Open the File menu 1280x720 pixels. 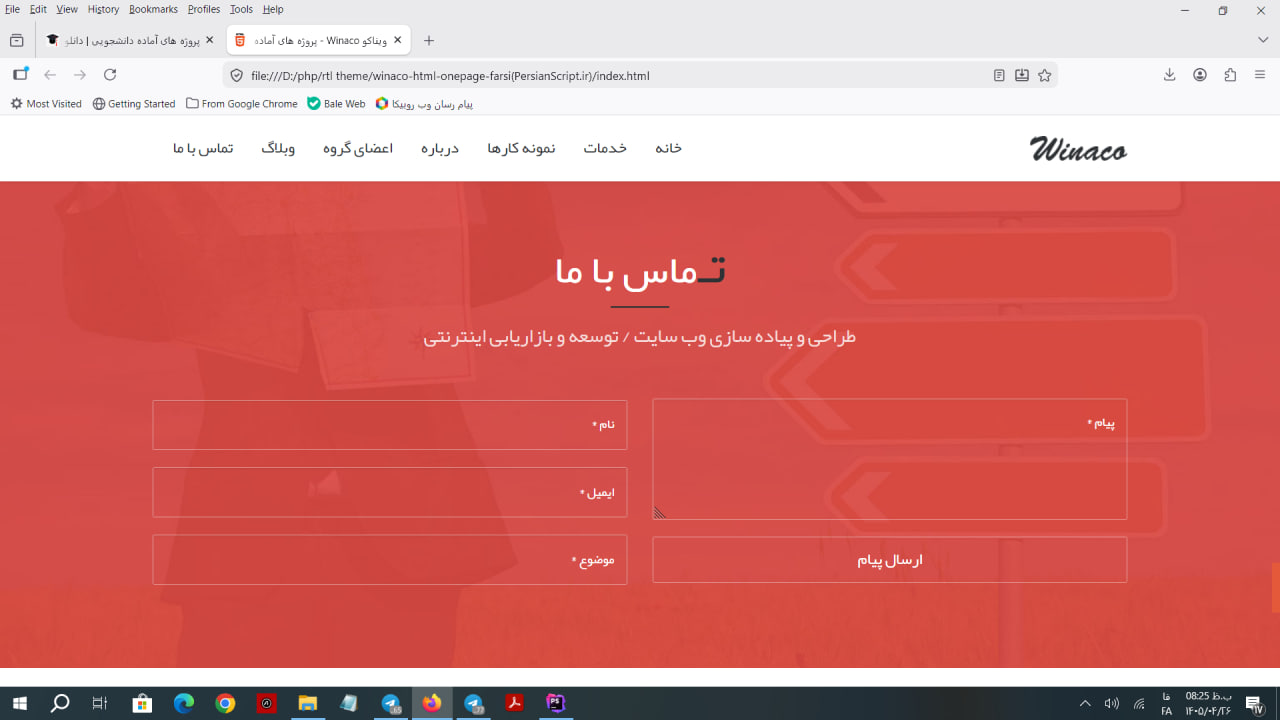tap(12, 9)
